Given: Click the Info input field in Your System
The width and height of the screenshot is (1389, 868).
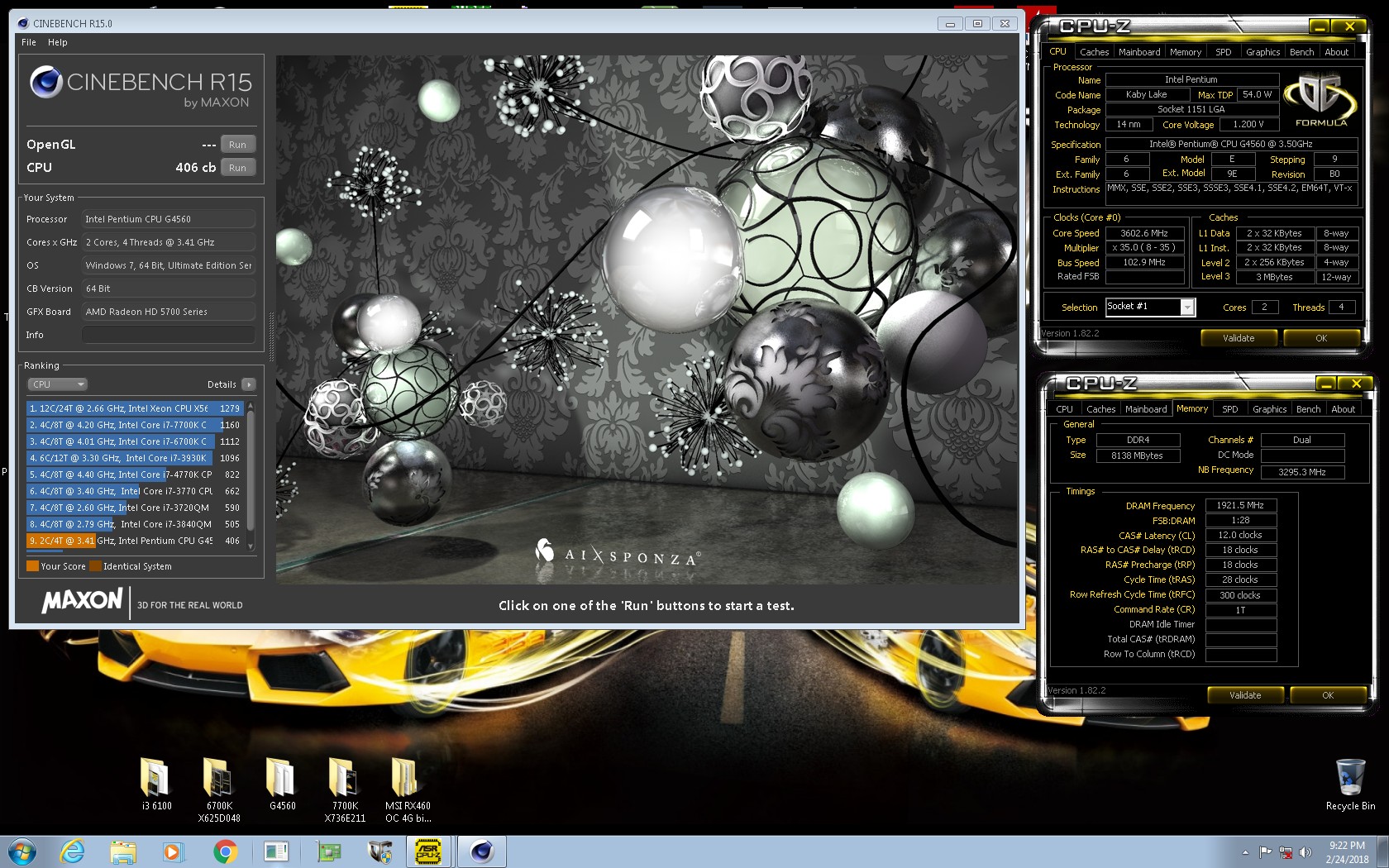Looking at the screenshot, I should tap(168, 335).
